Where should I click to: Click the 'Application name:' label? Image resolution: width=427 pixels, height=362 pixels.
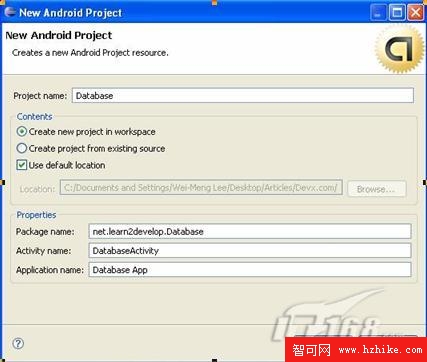(50, 270)
